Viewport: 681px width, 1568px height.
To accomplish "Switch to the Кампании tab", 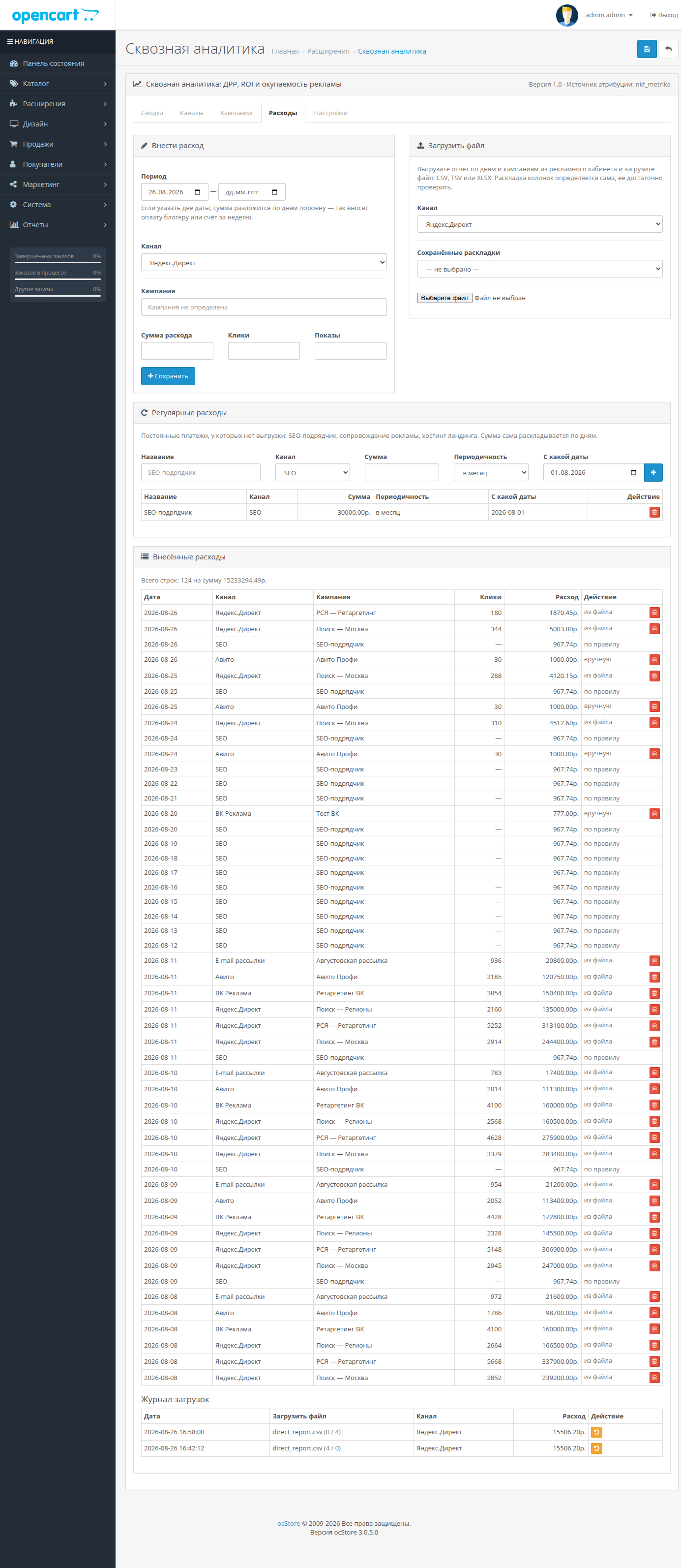I will [236, 113].
